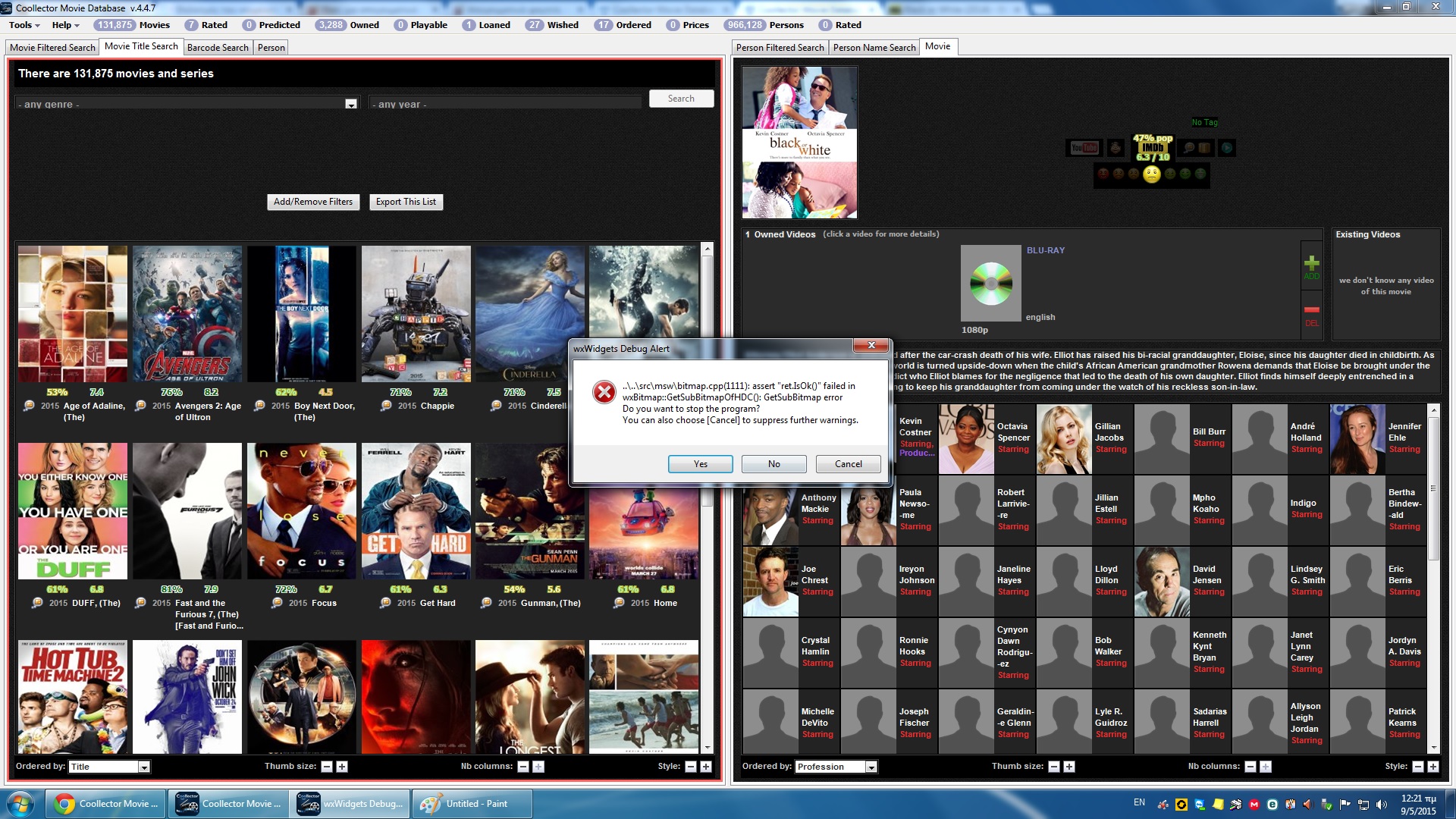This screenshot has height=819, width=1456.
Task: Increase Thumb size in persons panel
Action: click(1069, 767)
